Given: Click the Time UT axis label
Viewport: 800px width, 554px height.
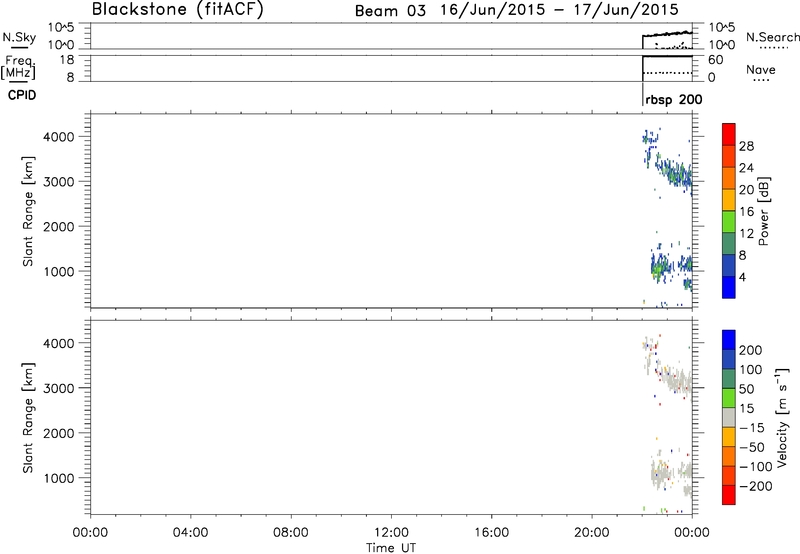Looking at the screenshot, I should [x=391, y=548].
